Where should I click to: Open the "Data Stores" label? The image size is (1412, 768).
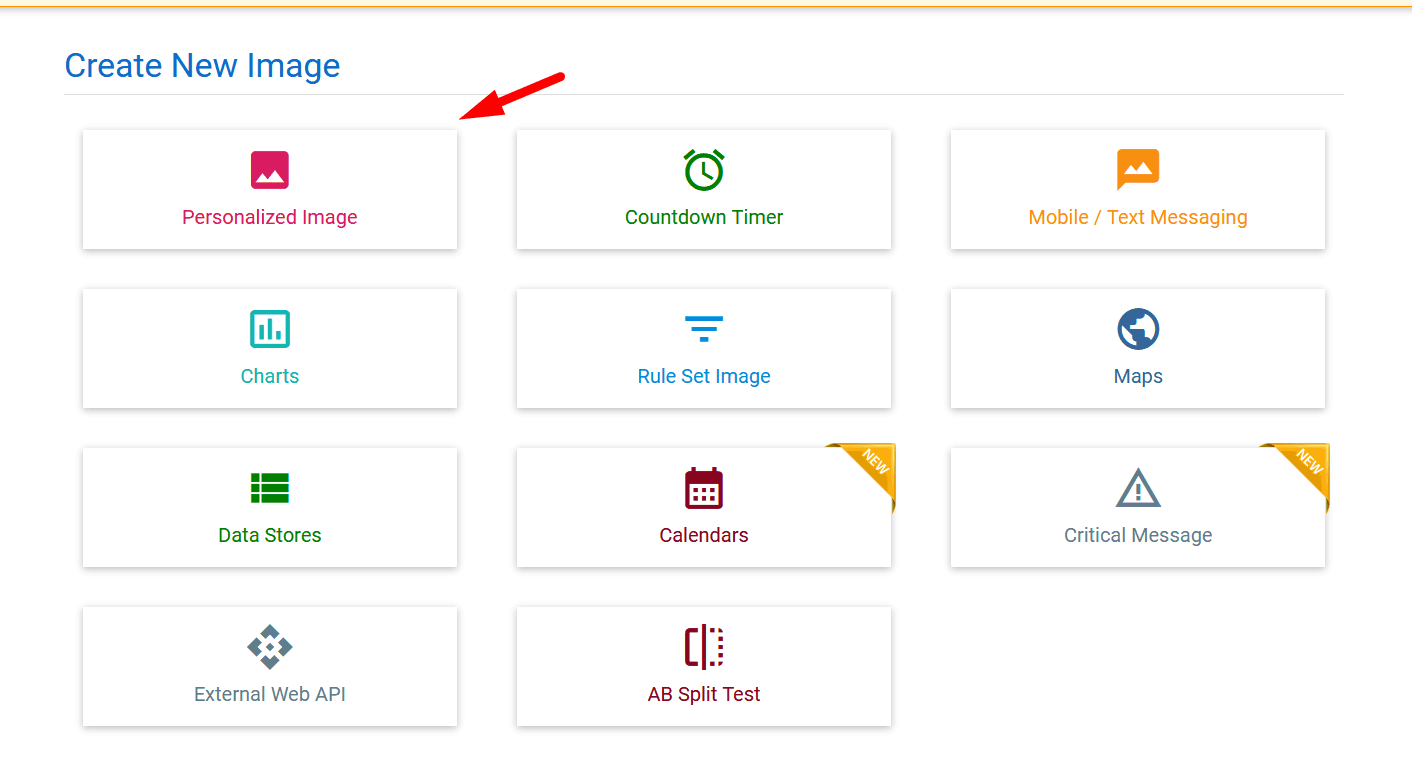(x=269, y=535)
